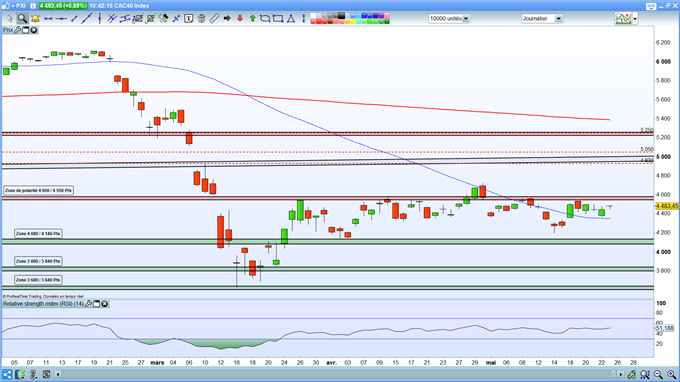Click the second bottom-left chart icon

(x=20, y=374)
